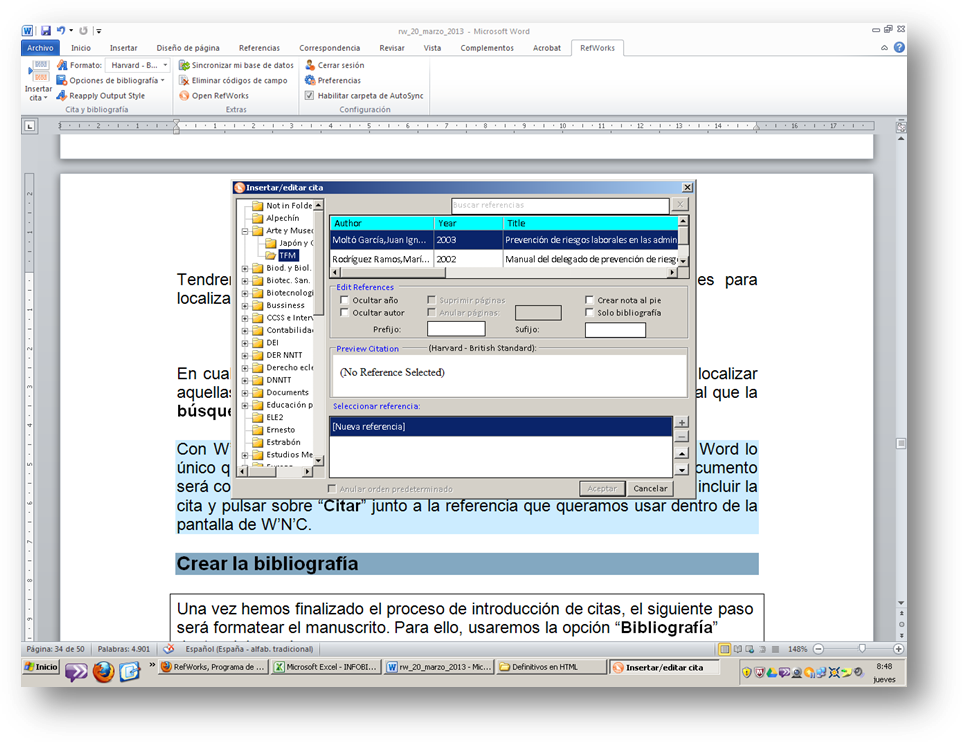Screen dimensions: 962x742
Task: Check the Suprimir páginas option
Action: 431,300
